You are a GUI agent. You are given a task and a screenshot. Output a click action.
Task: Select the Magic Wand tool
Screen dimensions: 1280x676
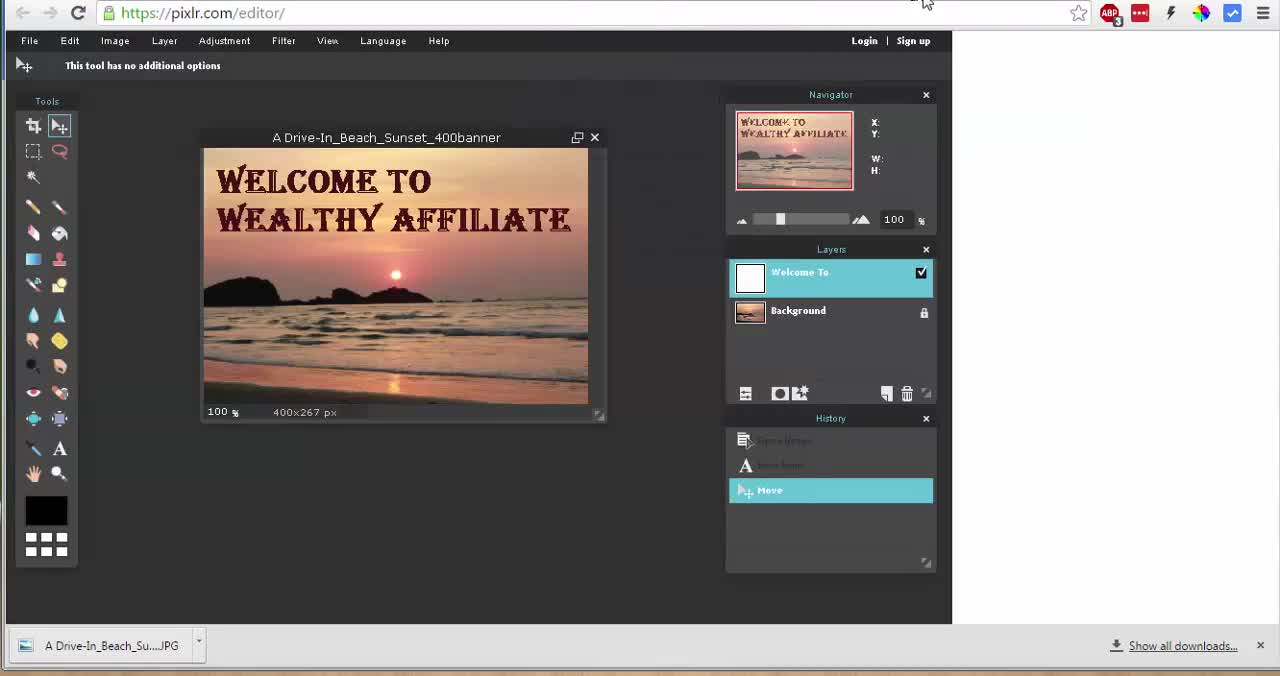(x=33, y=177)
